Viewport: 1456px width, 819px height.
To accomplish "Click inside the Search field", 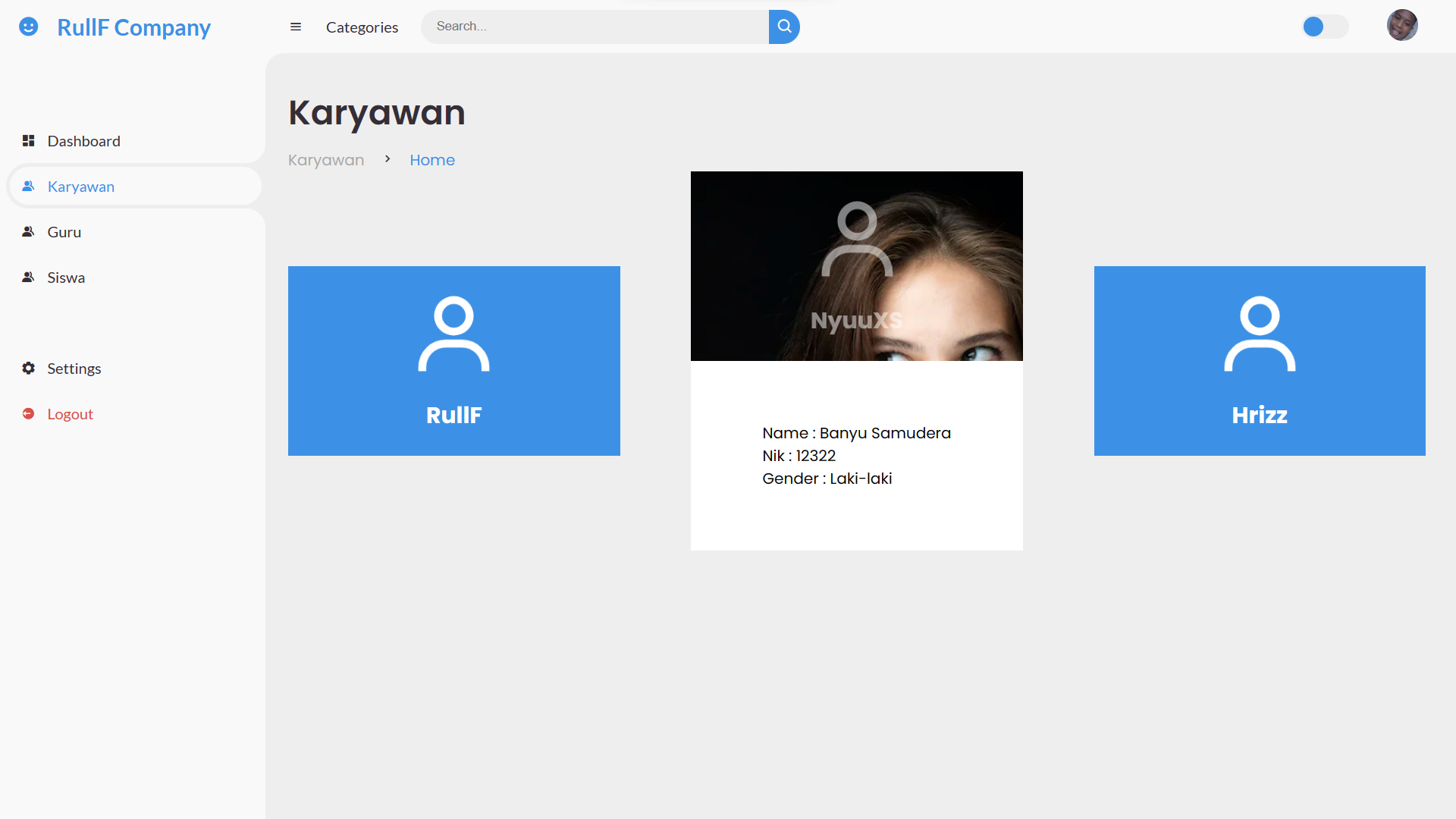I will 594,27.
